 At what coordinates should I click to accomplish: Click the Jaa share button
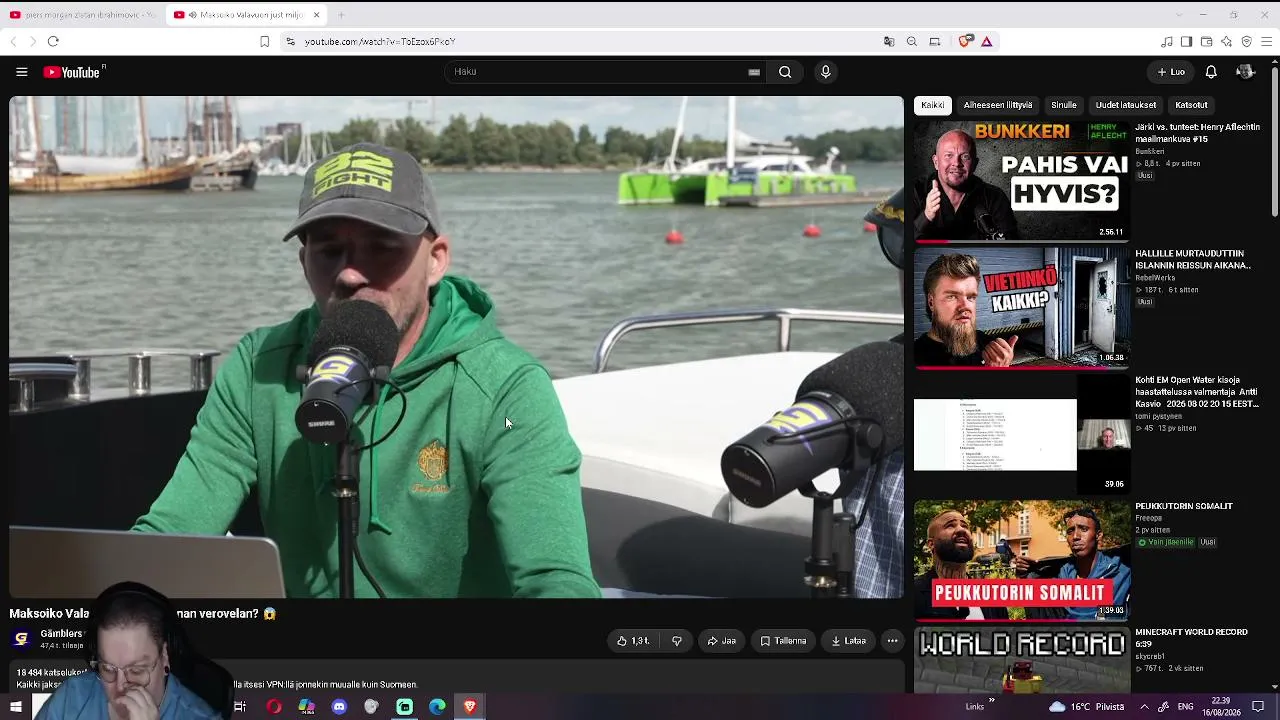[721, 641]
